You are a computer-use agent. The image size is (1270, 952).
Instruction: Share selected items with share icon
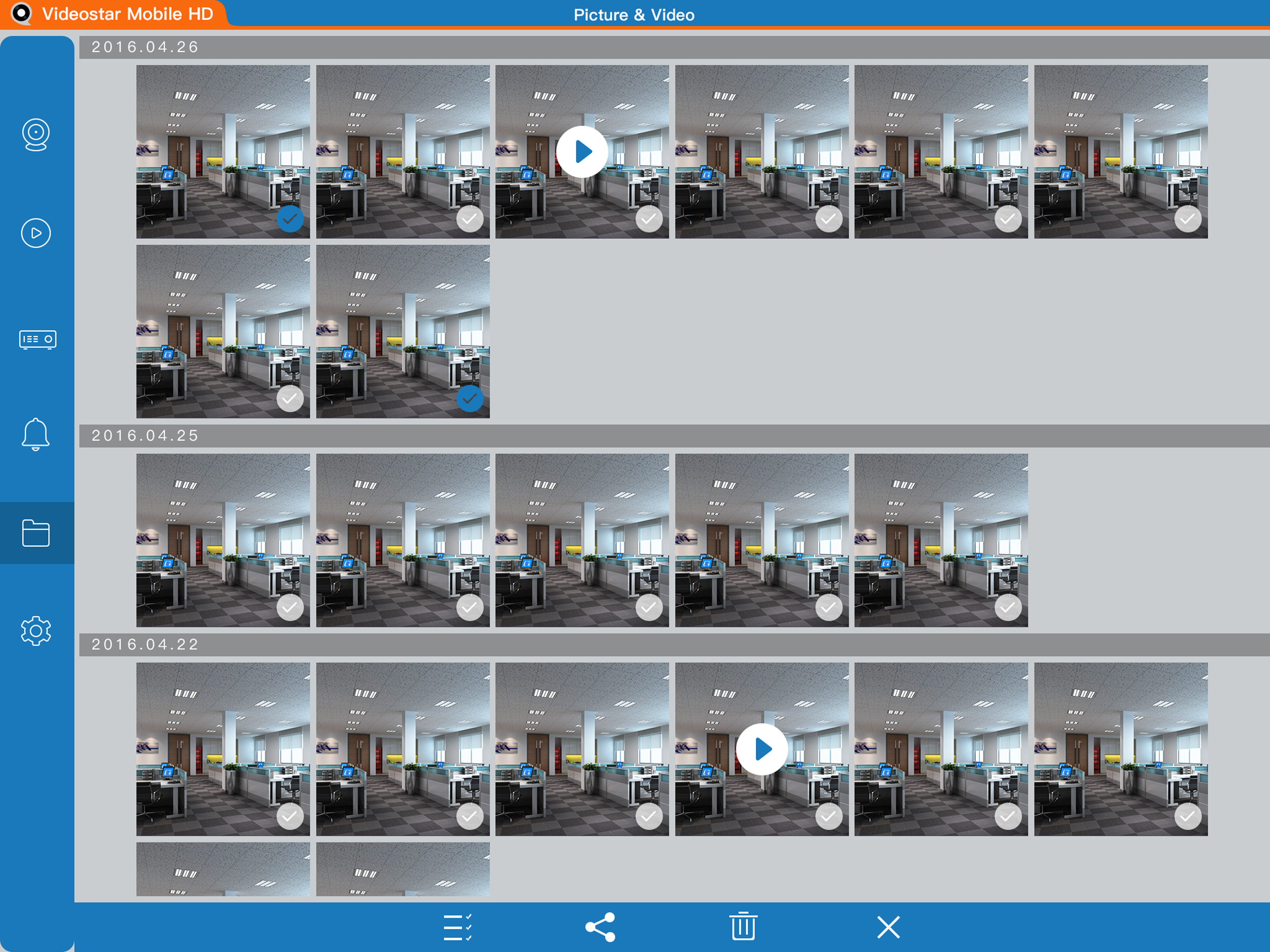[x=601, y=927]
